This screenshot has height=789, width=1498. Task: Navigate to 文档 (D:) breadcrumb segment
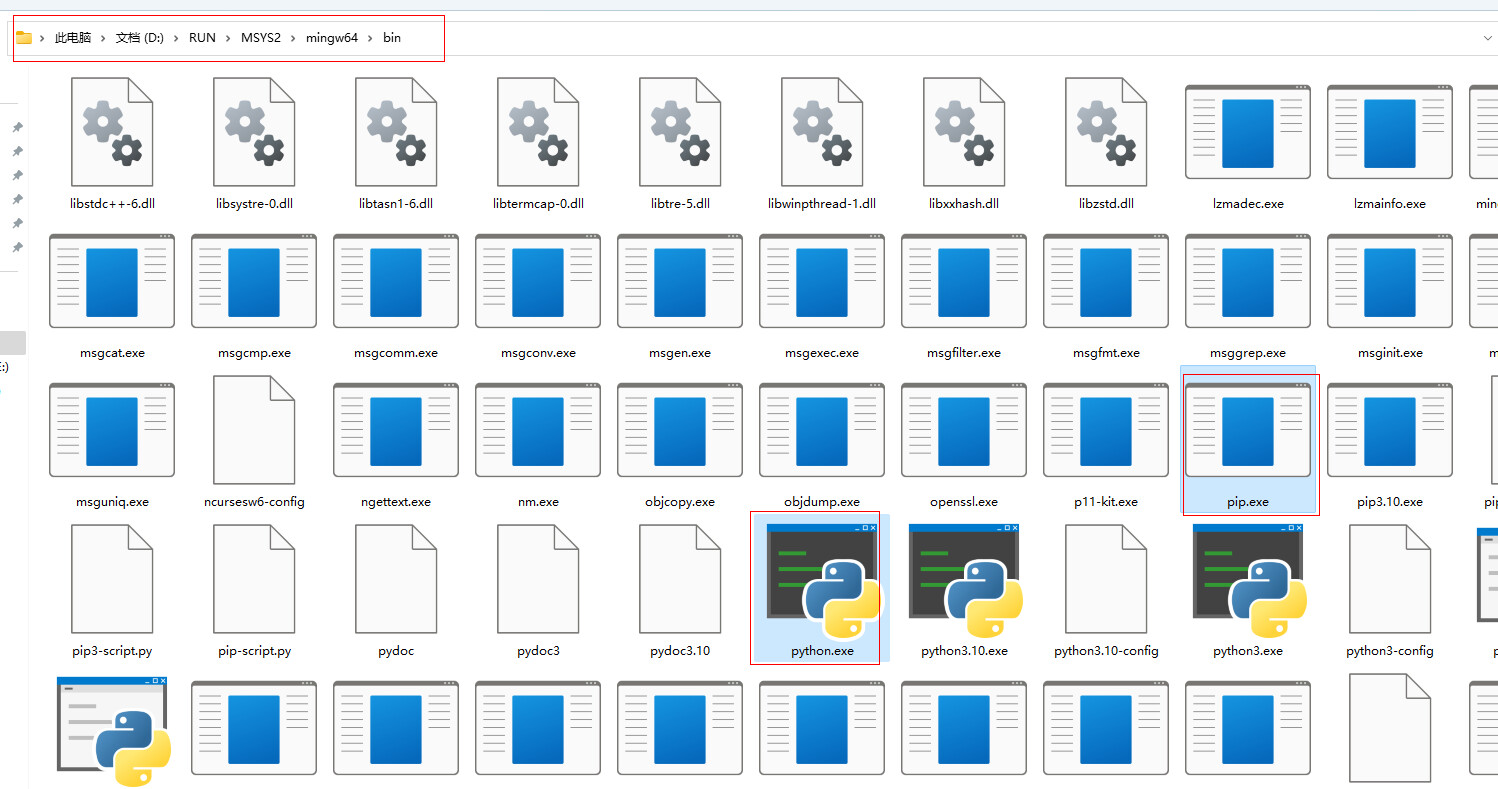pyautogui.click(x=140, y=38)
